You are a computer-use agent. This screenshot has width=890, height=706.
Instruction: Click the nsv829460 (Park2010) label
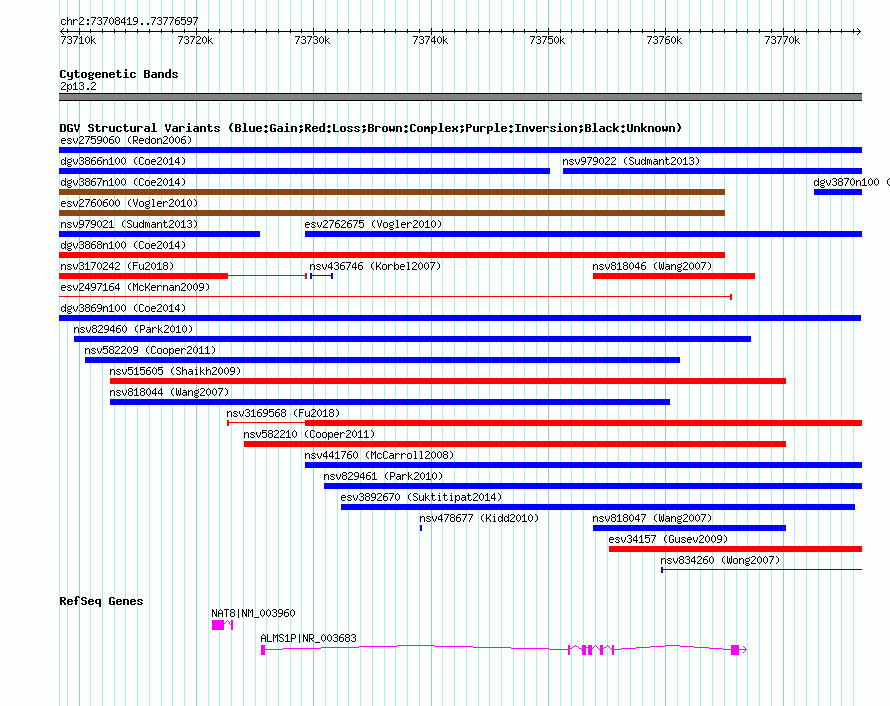[133, 329]
